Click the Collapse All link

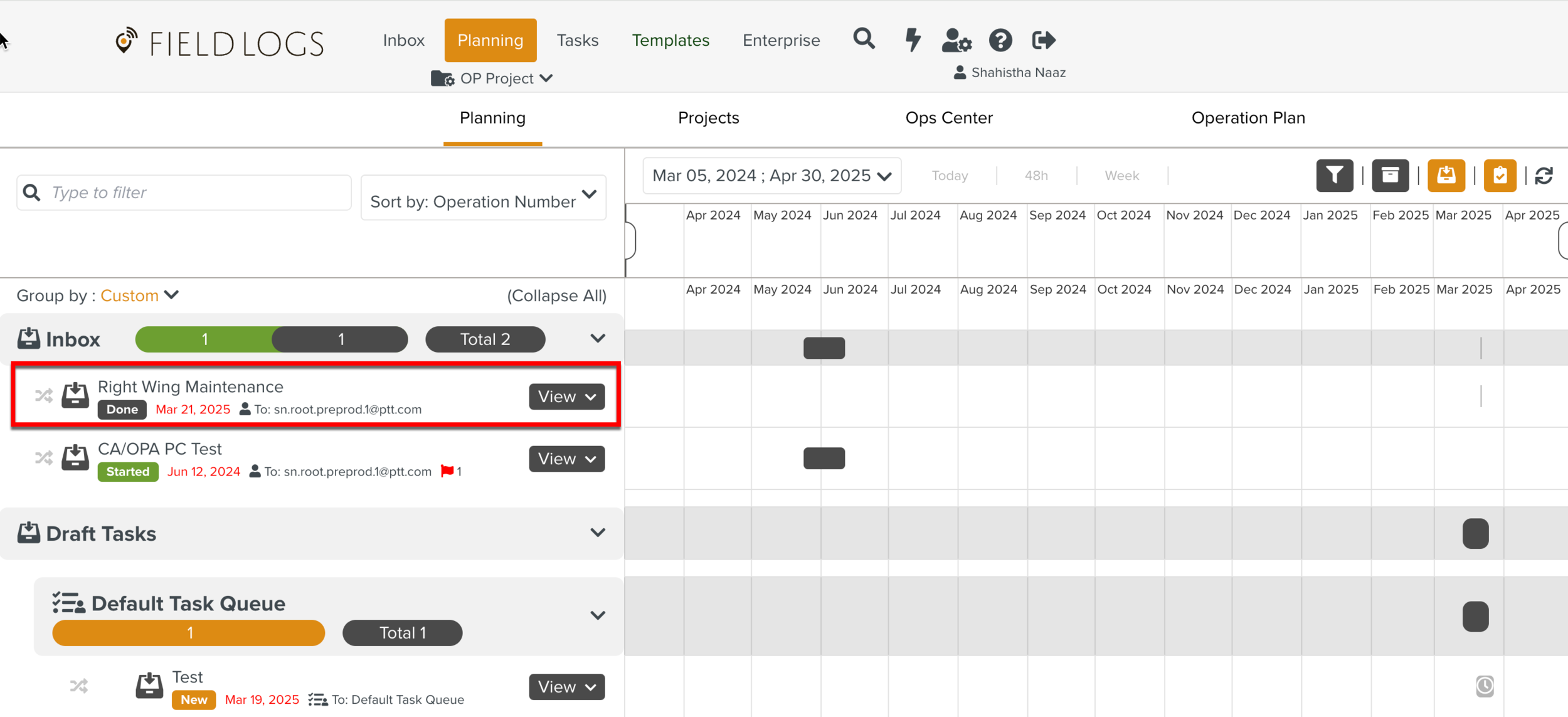coord(556,295)
